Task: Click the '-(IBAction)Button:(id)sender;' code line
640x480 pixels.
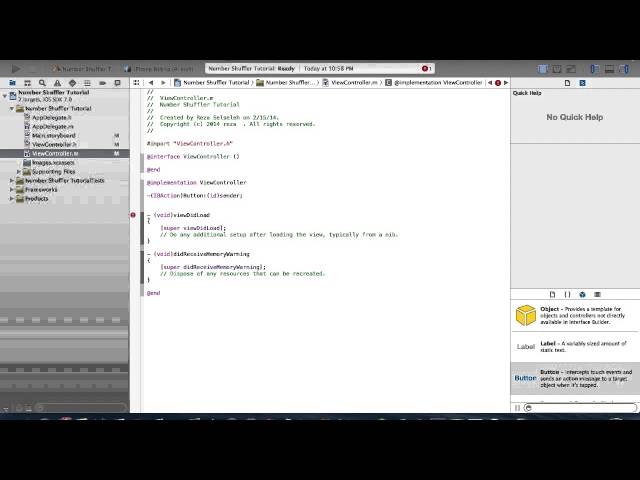Action: click(x=195, y=196)
